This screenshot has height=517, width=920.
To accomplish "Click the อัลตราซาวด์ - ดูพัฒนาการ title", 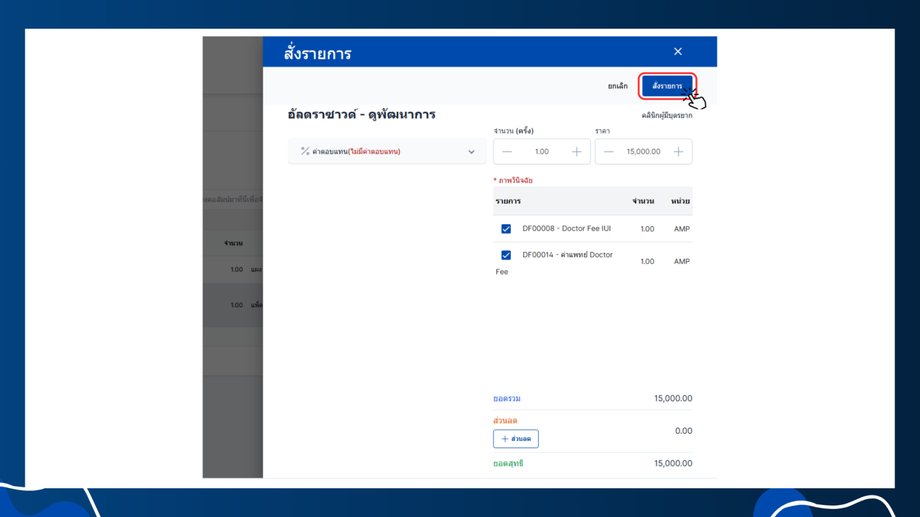I will (x=361, y=114).
